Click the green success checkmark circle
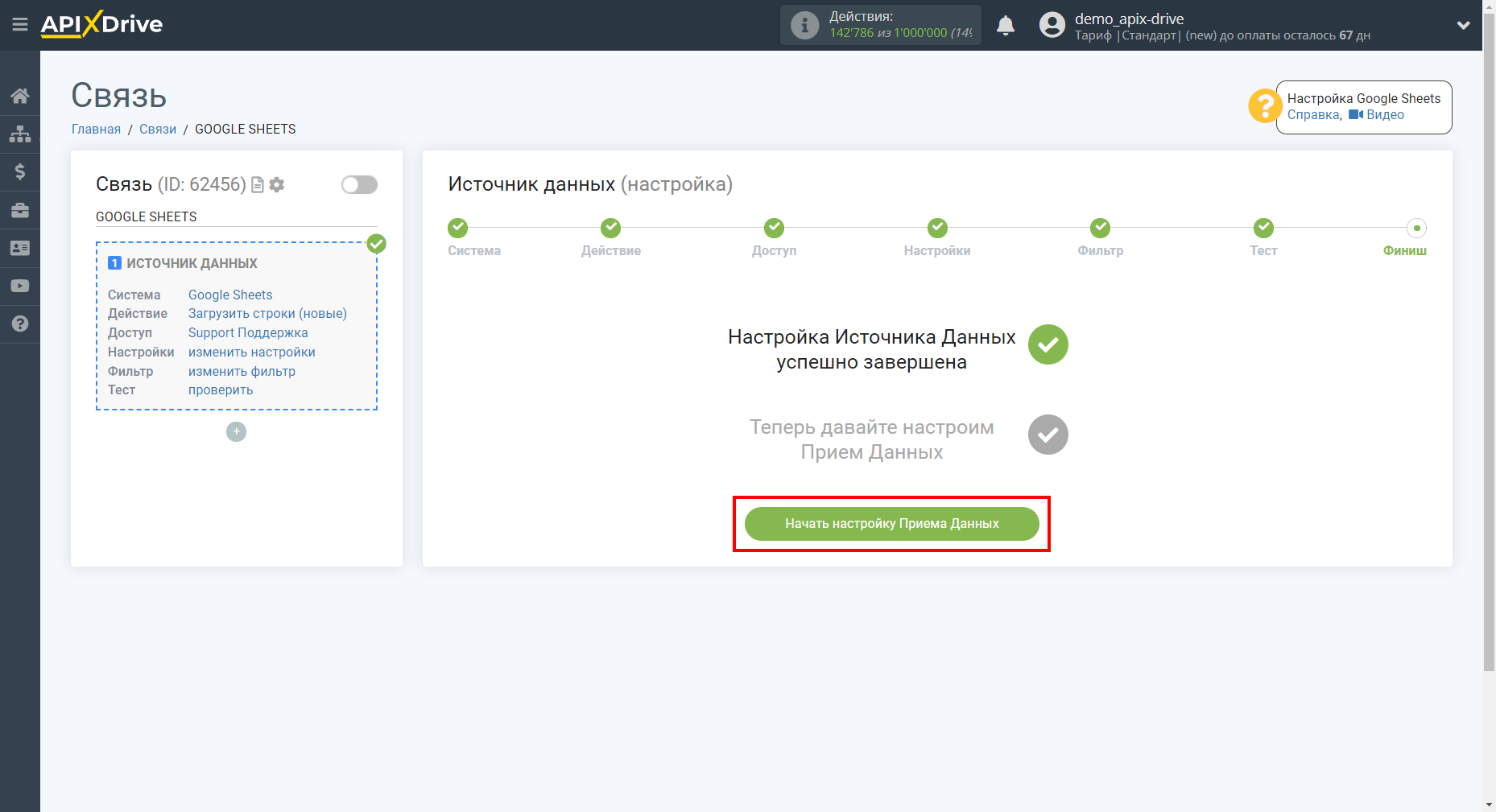 [x=1048, y=344]
